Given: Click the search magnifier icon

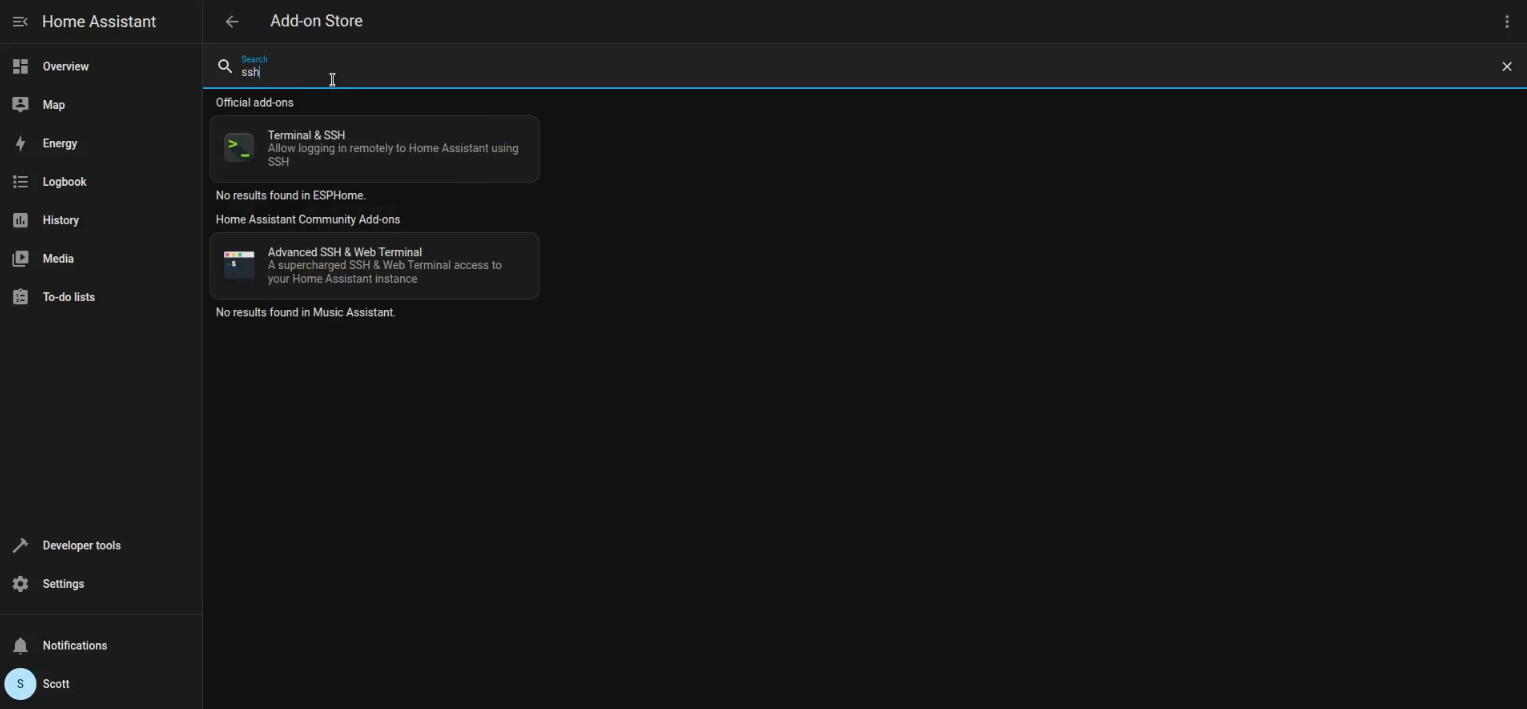Looking at the screenshot, I should point(225,66).
